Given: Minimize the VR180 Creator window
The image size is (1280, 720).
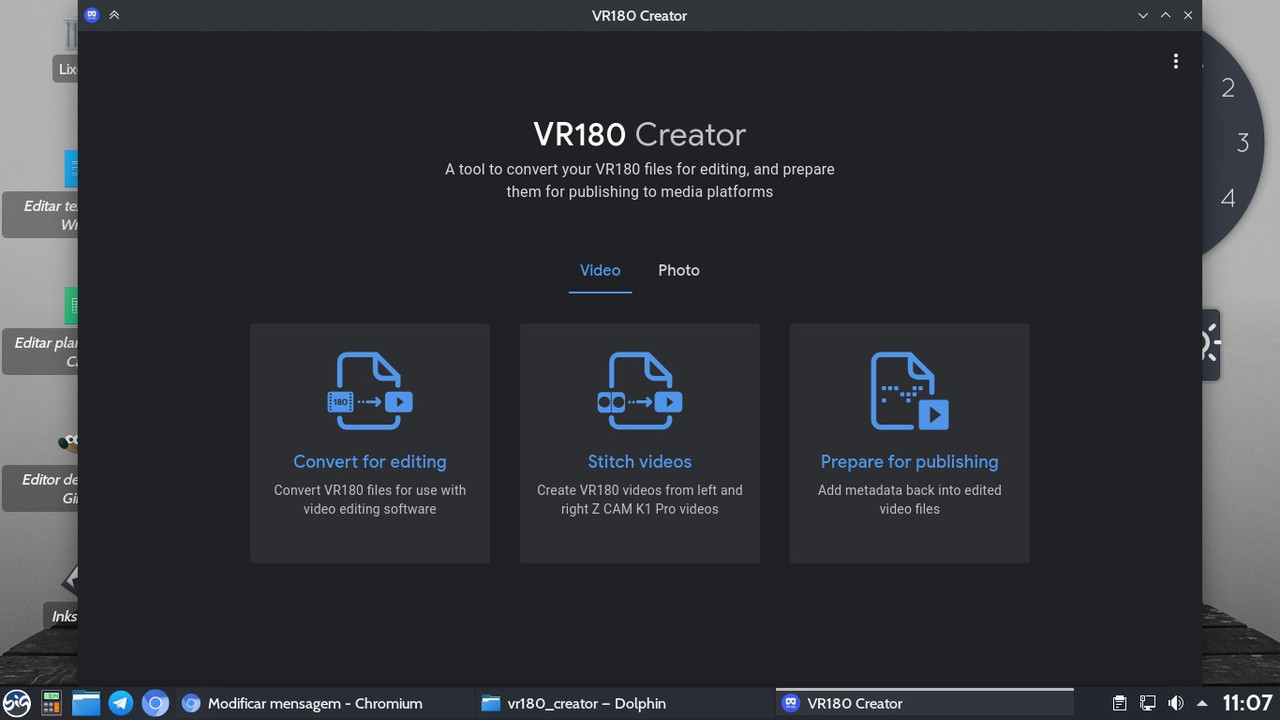Looking at the screenshot, I should tap(1143, 15).
